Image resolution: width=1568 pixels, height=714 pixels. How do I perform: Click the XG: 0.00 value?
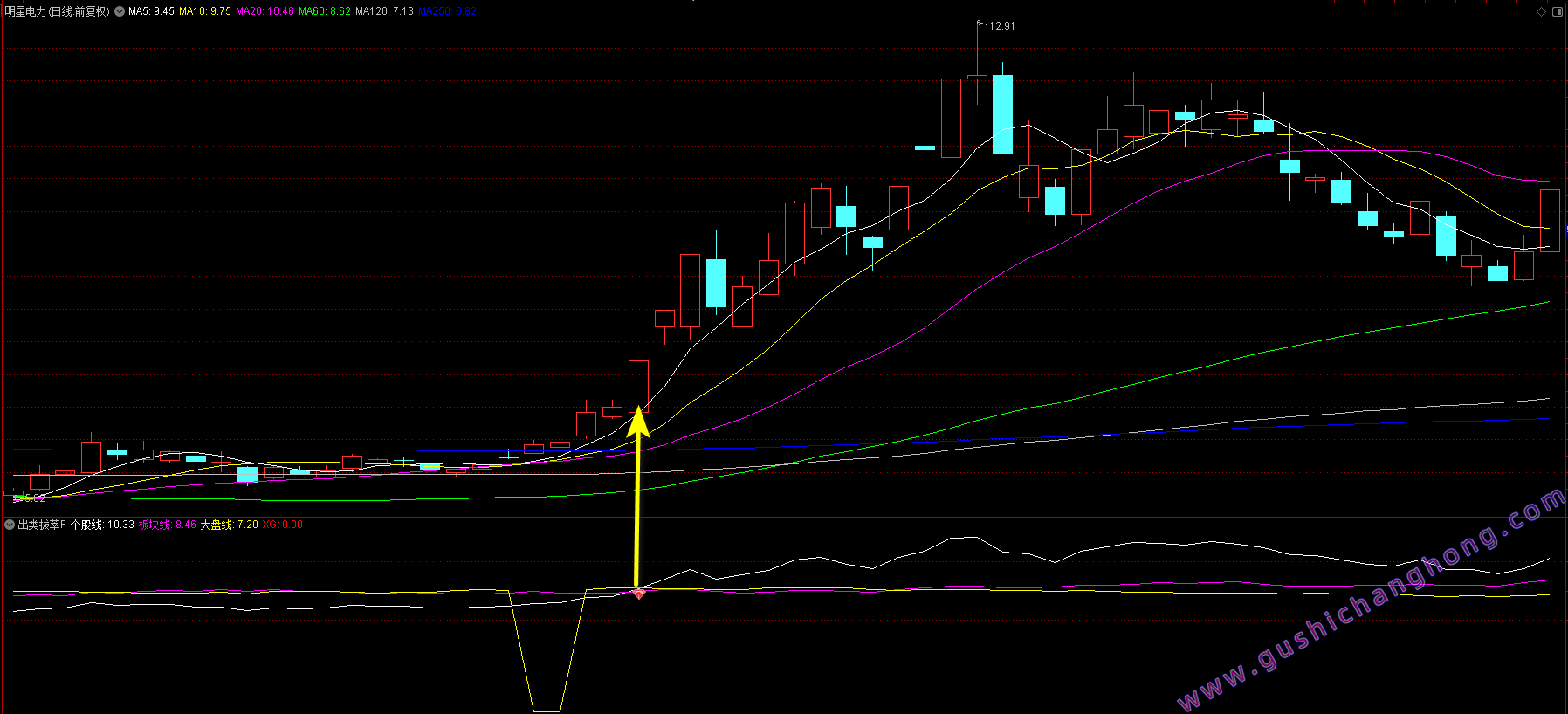pos(283,525)
